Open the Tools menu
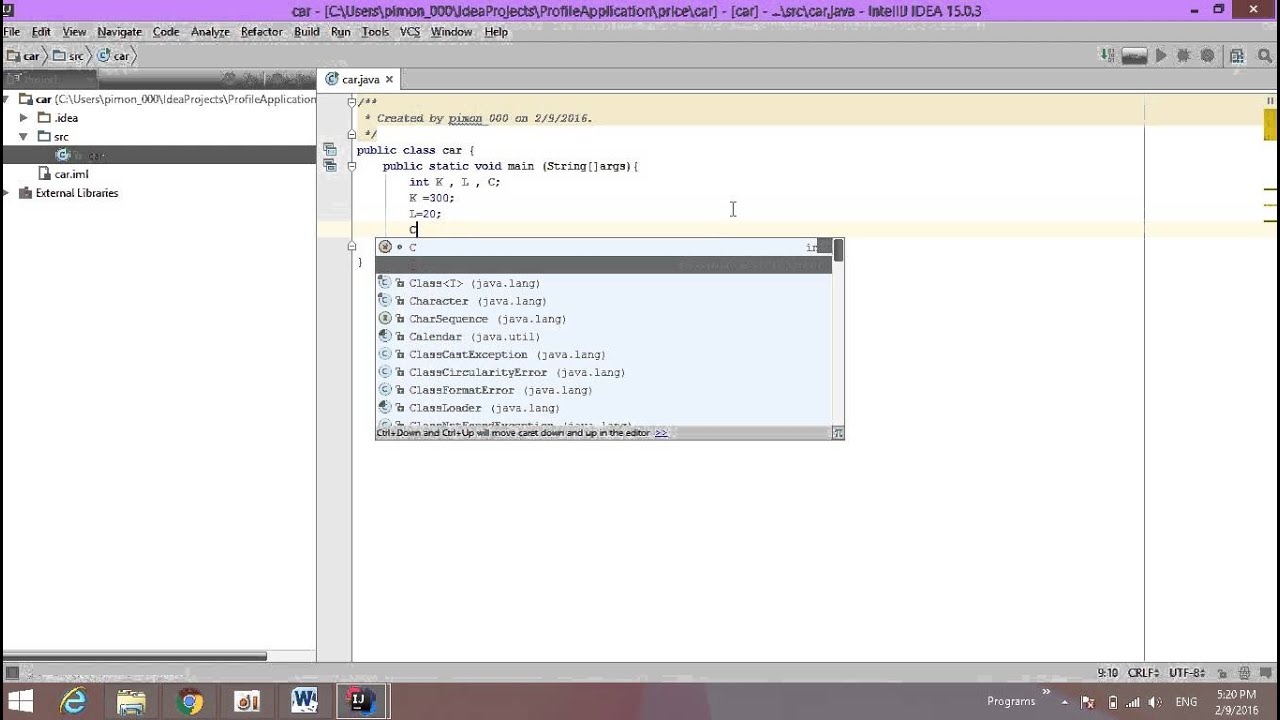Screen dimensions: 1280x720 tap(375, 32)
